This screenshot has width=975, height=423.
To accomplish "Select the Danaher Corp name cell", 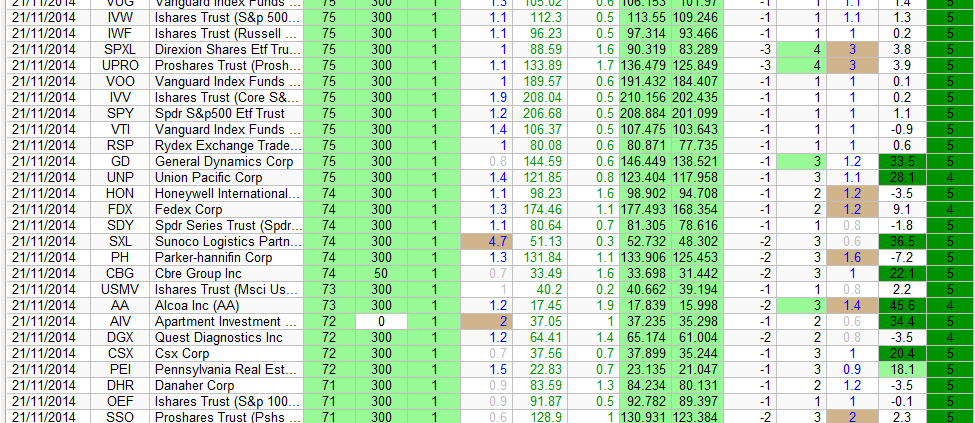I will point(226,385).
